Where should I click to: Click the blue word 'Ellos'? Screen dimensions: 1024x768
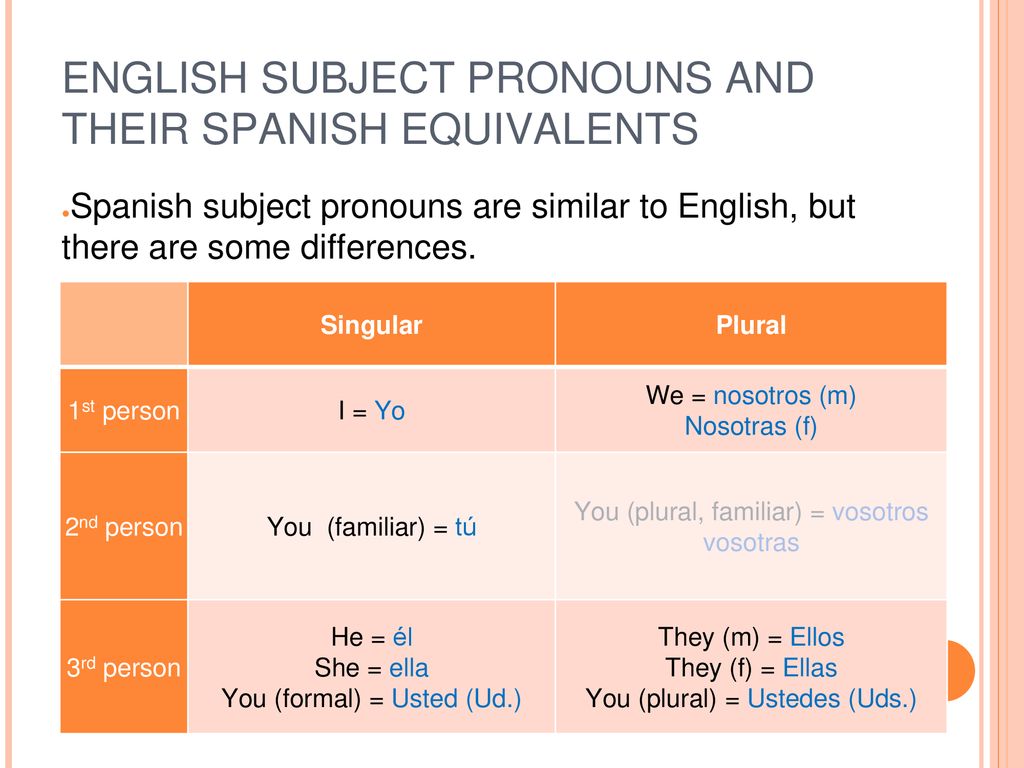tap(817, 637)
